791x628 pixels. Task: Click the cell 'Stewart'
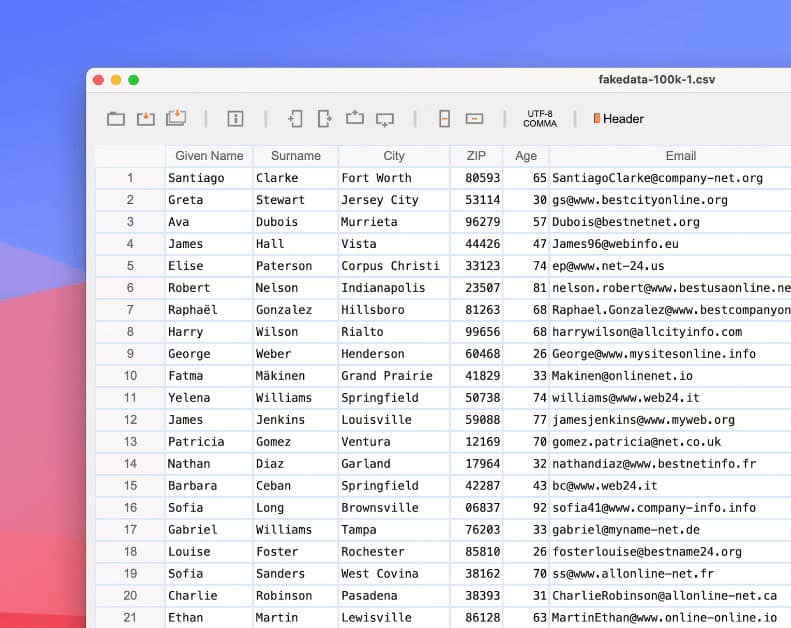pyautogui.click(x=296, y=200)
